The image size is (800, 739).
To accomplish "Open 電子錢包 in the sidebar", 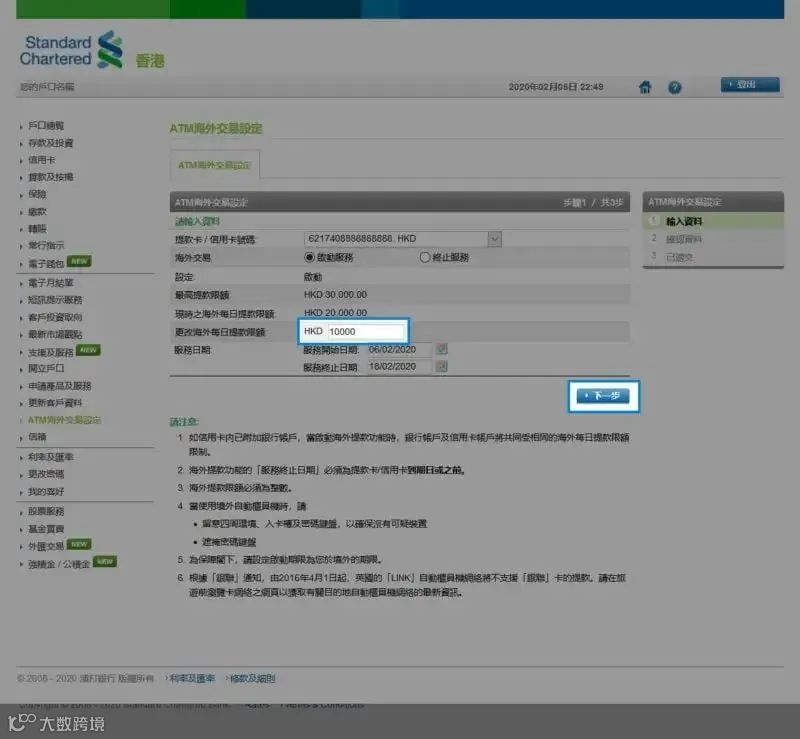I will [46, 264].
